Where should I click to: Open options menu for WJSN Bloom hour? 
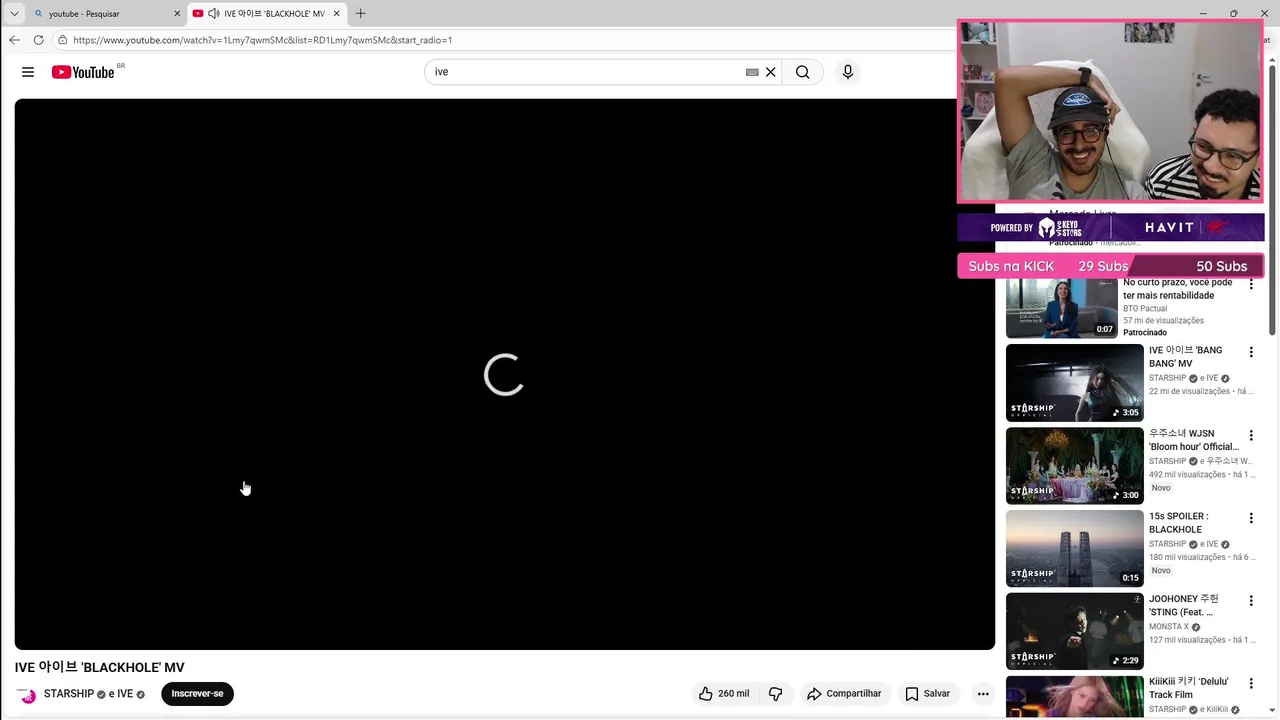point(1250,435)
